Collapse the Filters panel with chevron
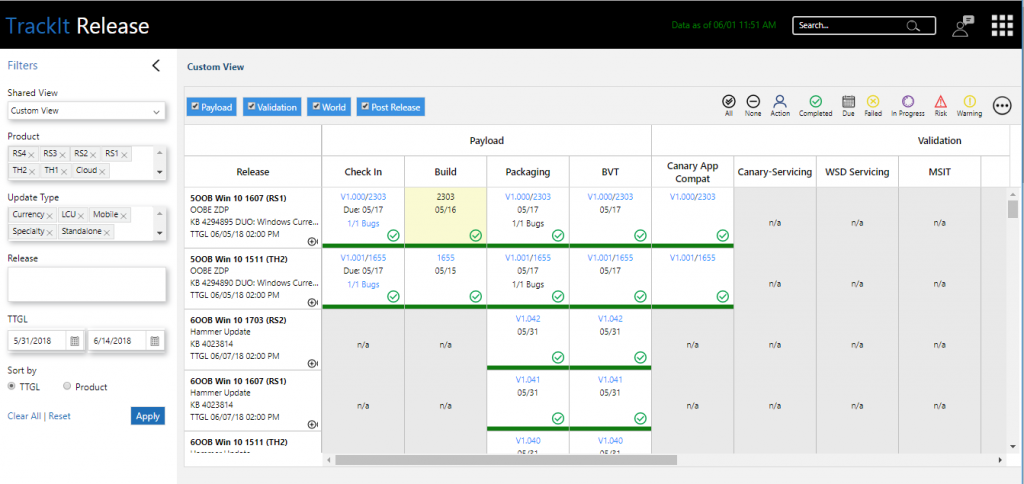This screenshot has width=1024, height=484. (155, 65)
